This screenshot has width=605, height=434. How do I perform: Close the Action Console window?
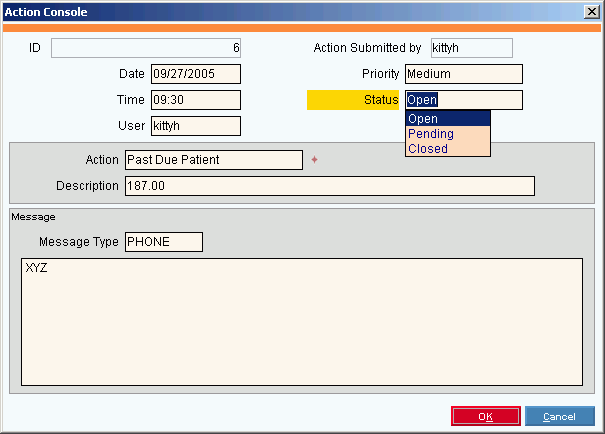tap(591, 12)
